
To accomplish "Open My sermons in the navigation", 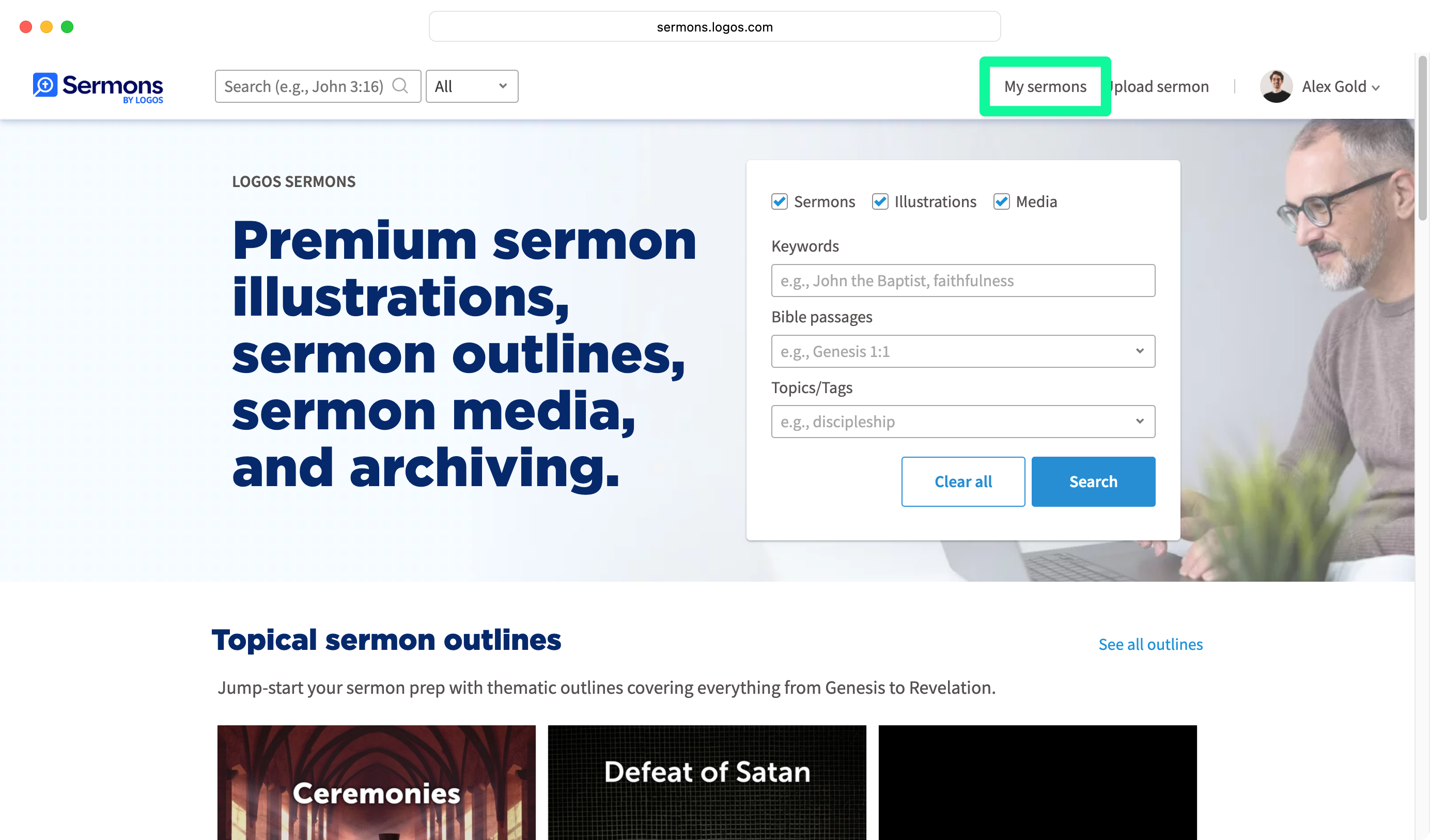I will tap(1045, 86).
